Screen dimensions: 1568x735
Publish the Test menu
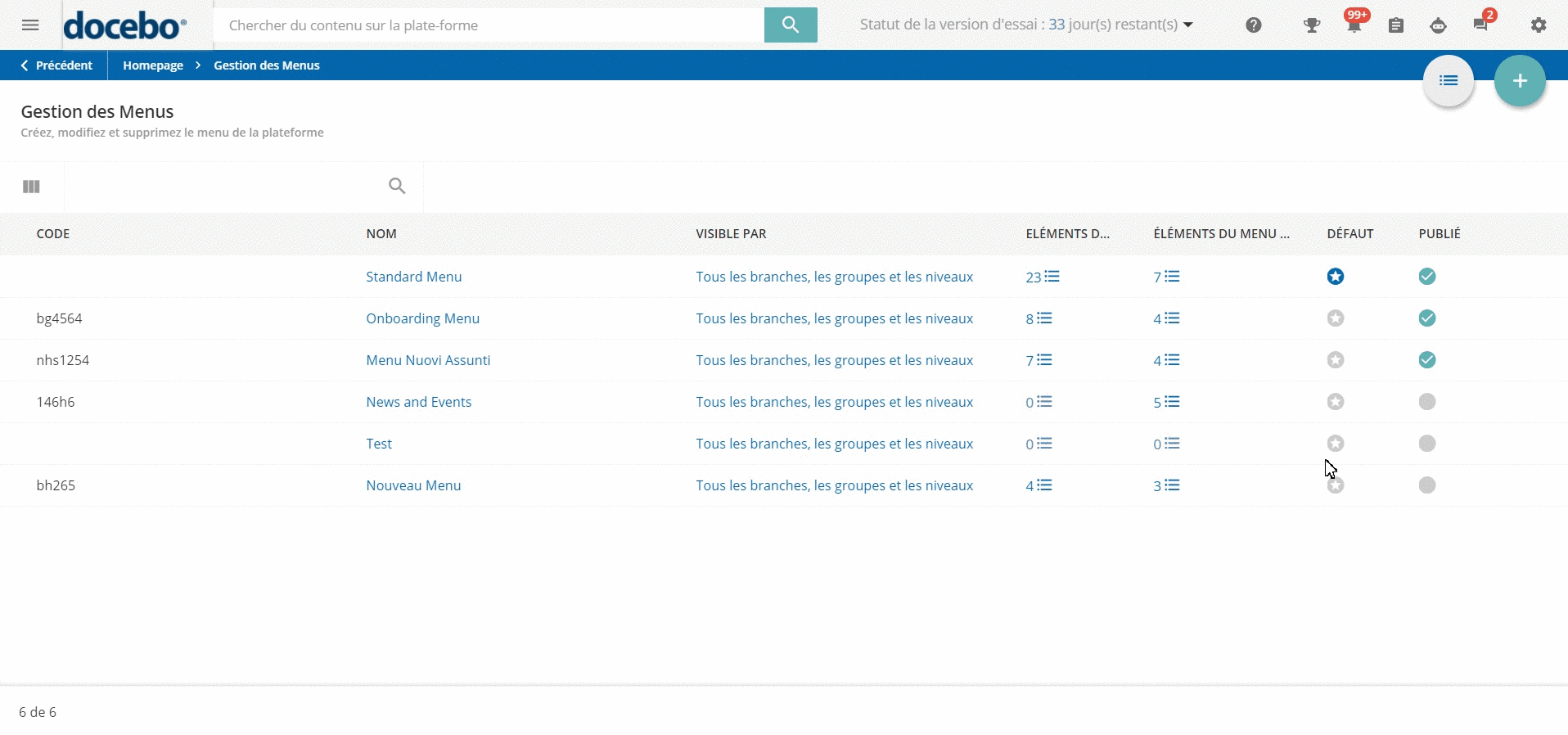1427,444
